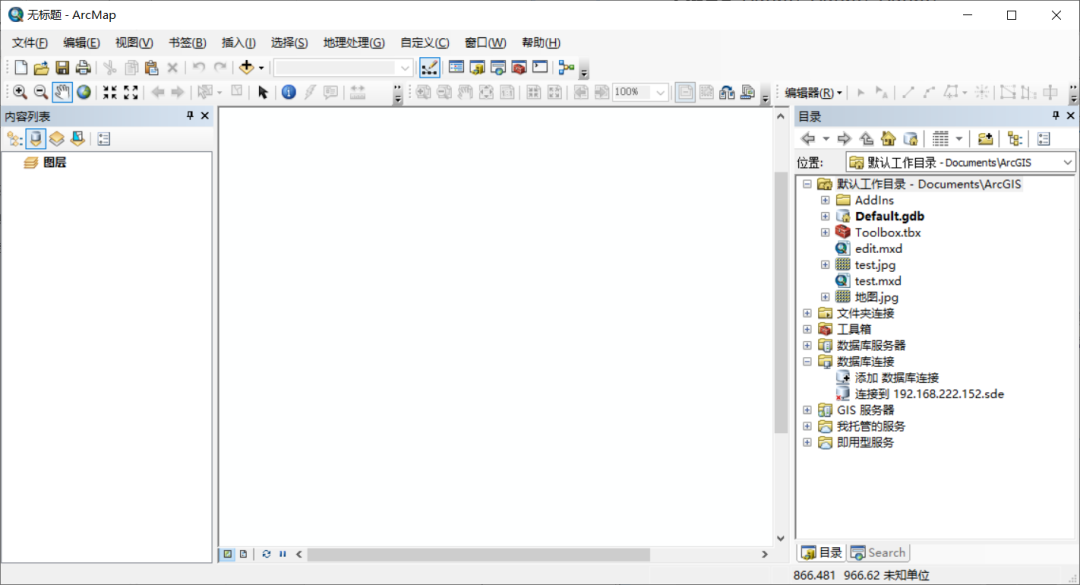Open a map document with the folder icon

coord(41,68)
